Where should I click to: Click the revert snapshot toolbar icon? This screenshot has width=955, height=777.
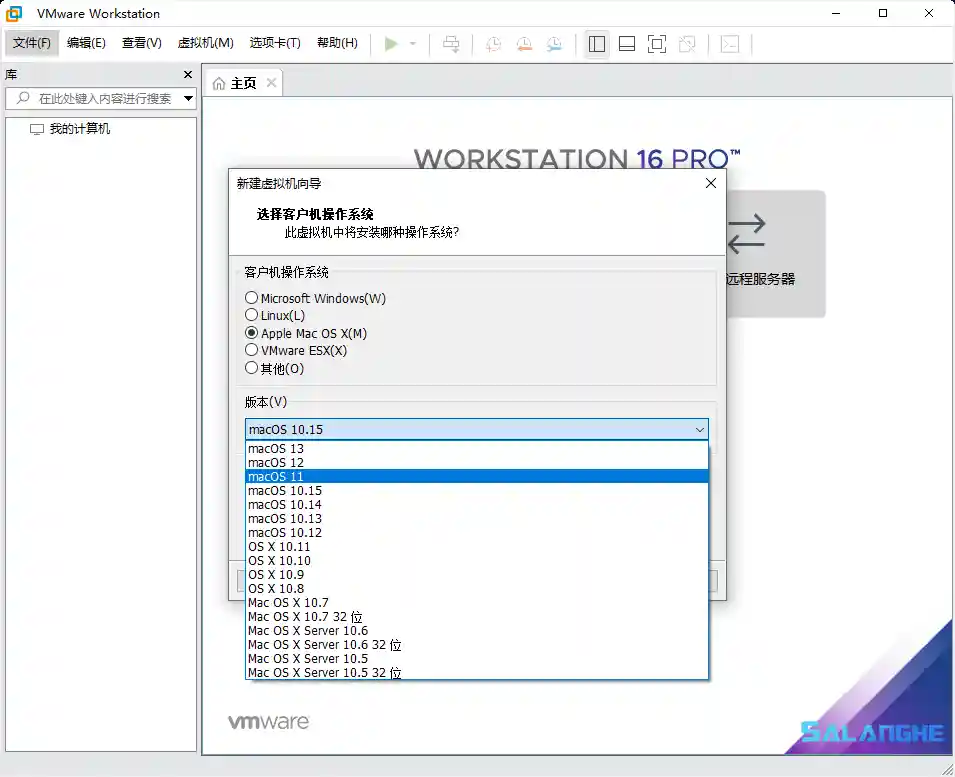(523, 43)
